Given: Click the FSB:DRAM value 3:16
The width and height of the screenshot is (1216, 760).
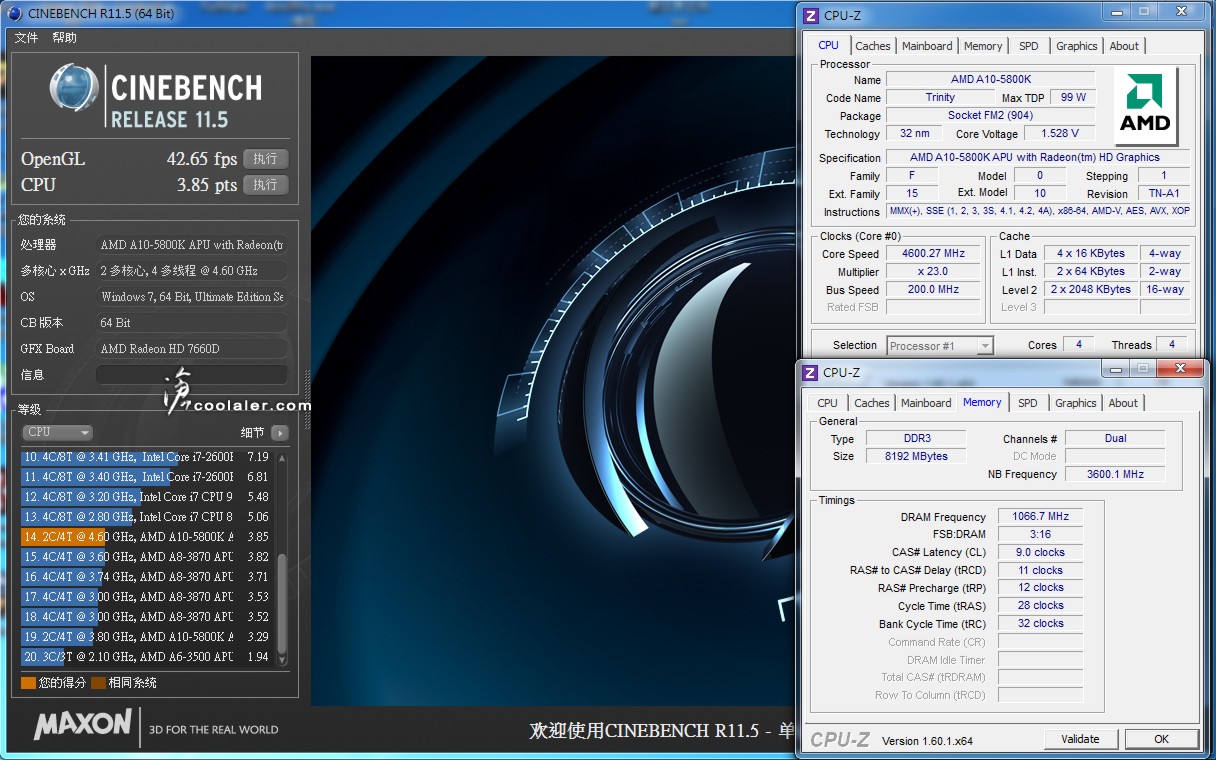Looking at the screenshot, I should (1040, 534).
